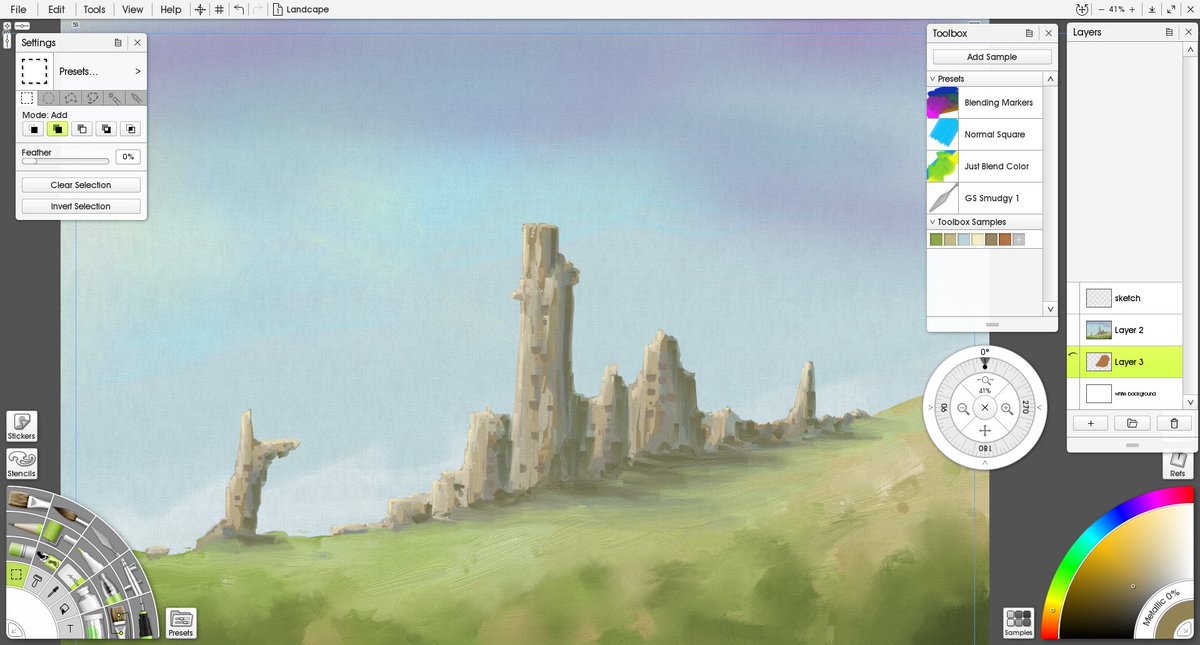This screenshot has height=645, width=1200.
Task: Toggle visibility of Layer 2
Action: coord(1074,330)
